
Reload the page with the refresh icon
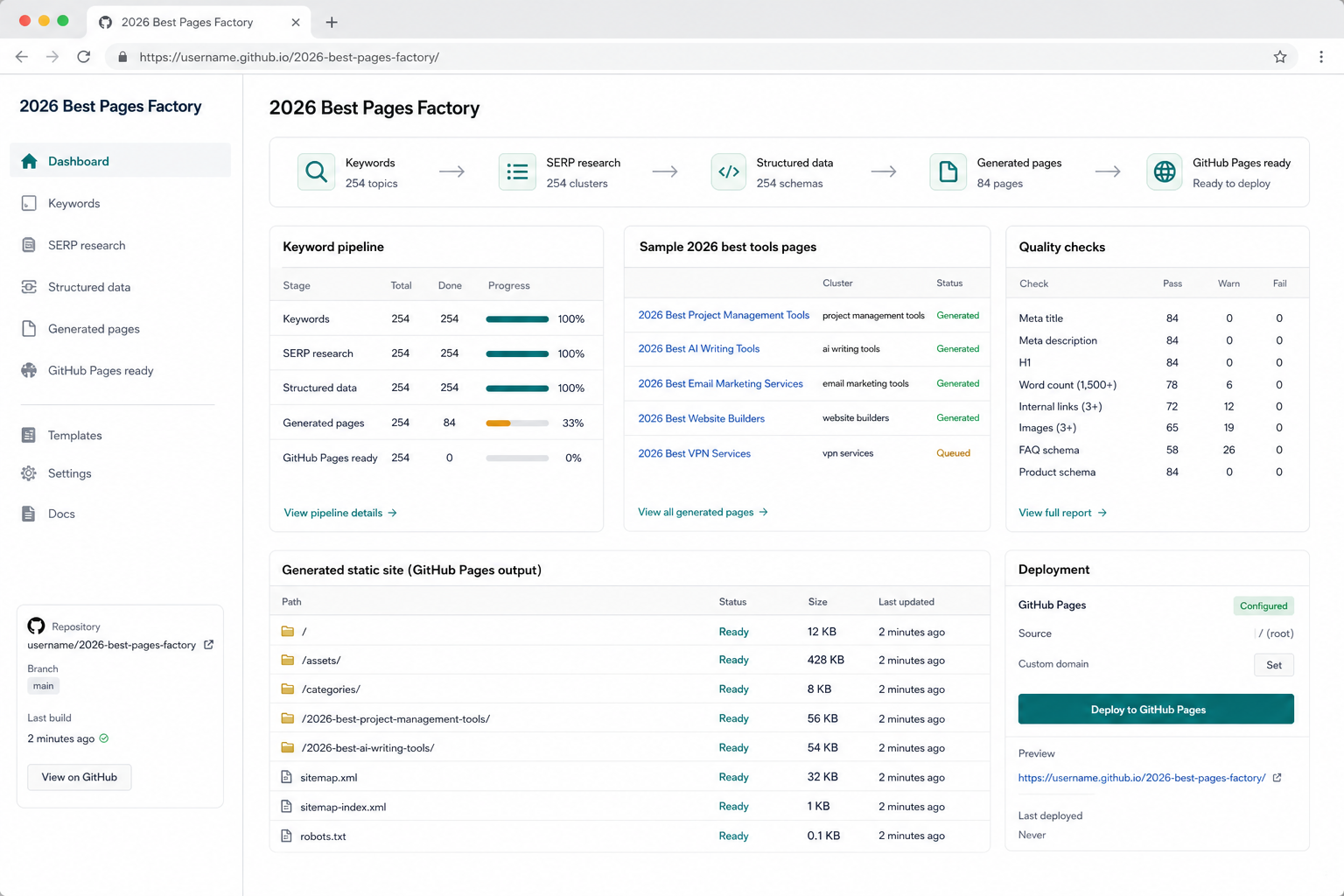(83, 57)
